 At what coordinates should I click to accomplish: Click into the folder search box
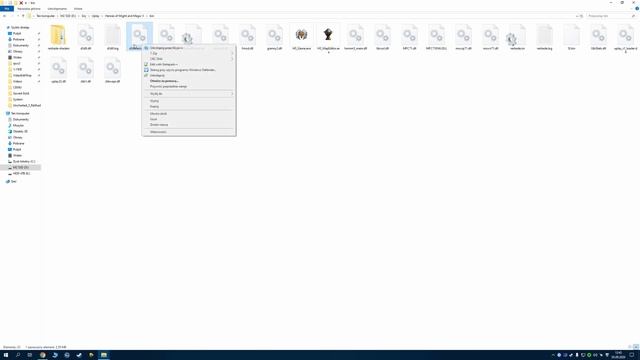611,16
